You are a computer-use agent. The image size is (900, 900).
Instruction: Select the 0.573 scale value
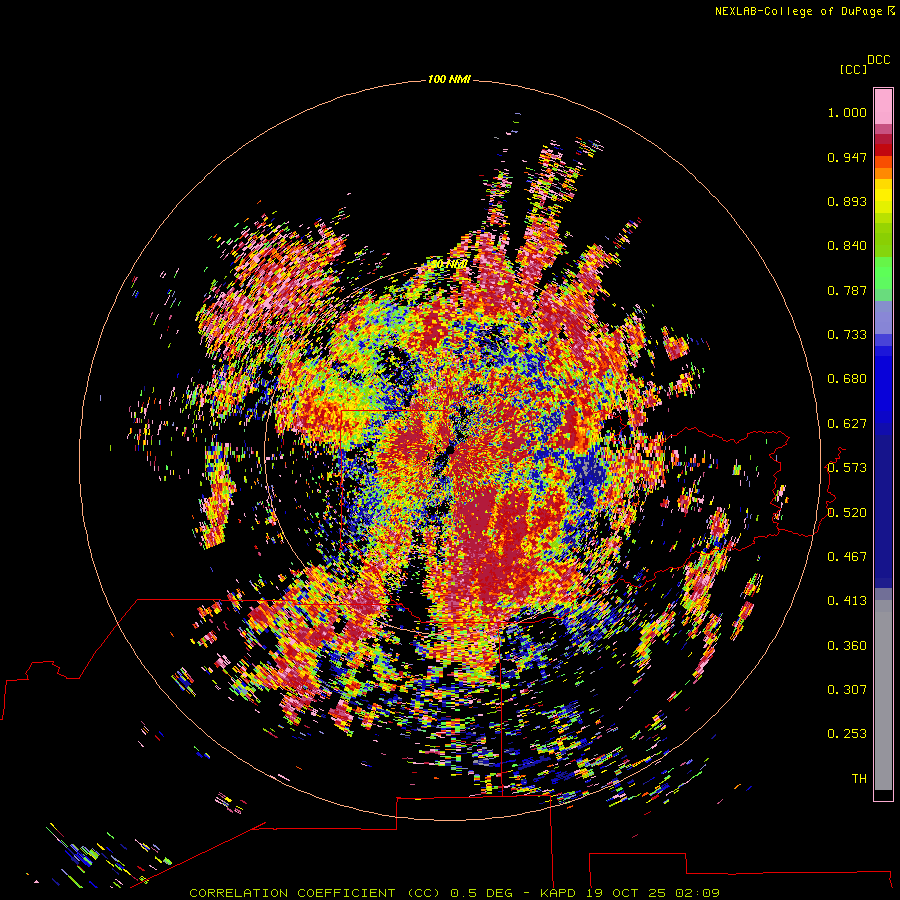[847, 468]
